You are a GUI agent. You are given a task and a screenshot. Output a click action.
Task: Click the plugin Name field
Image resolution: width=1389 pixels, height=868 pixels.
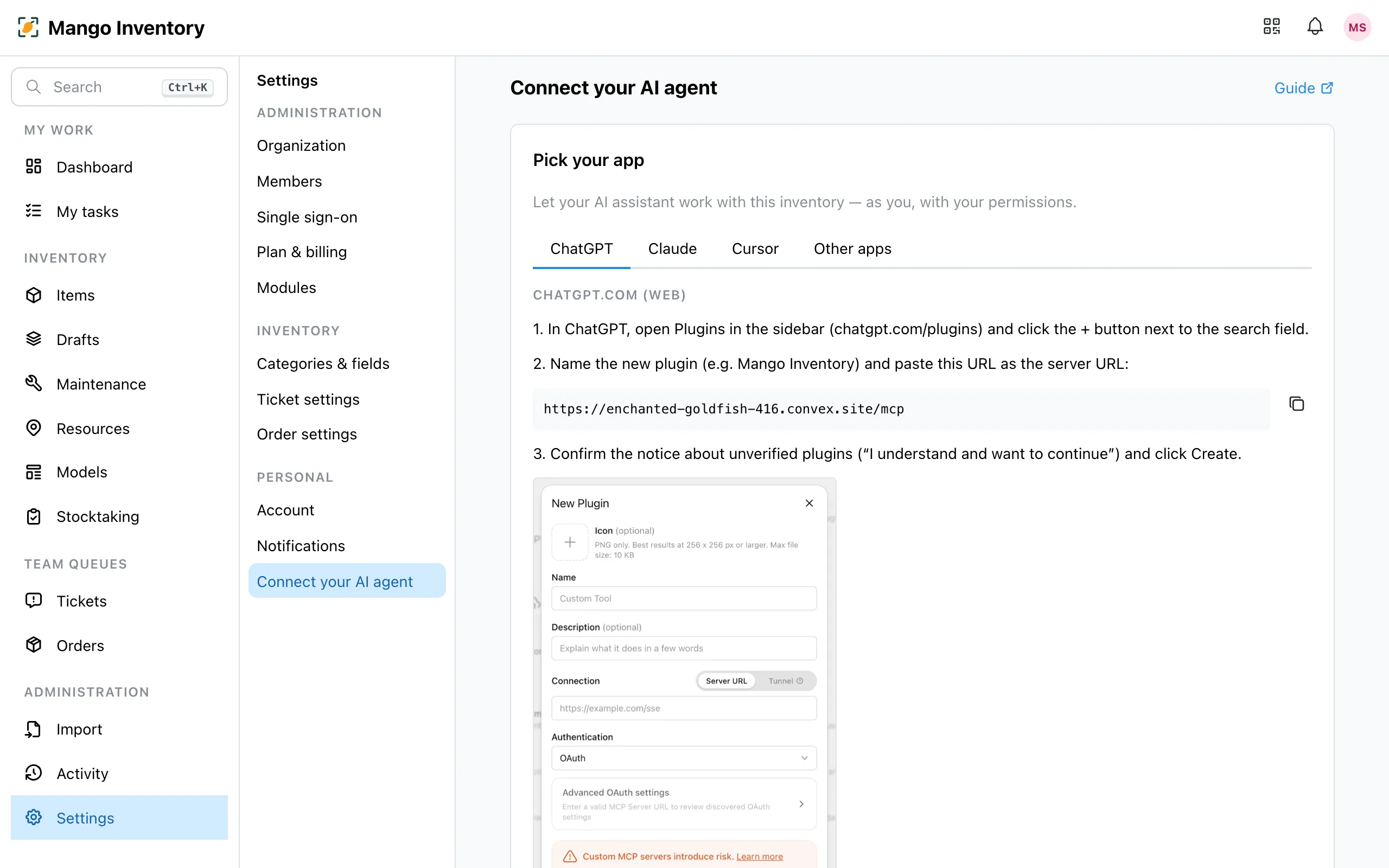click(684, 598)
